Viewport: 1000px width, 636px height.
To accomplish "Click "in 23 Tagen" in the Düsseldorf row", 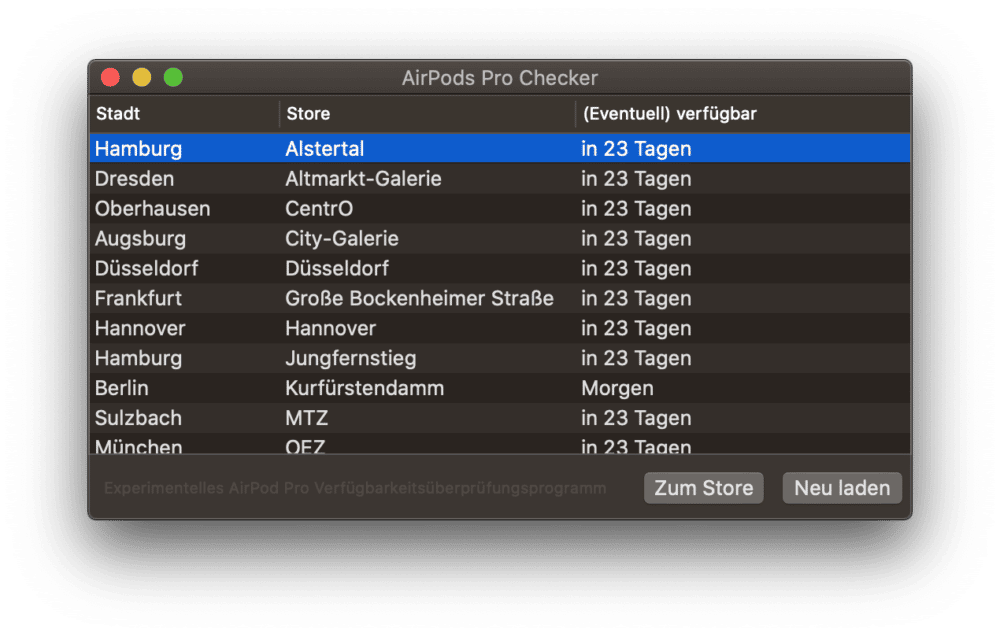I will [636, 269].
